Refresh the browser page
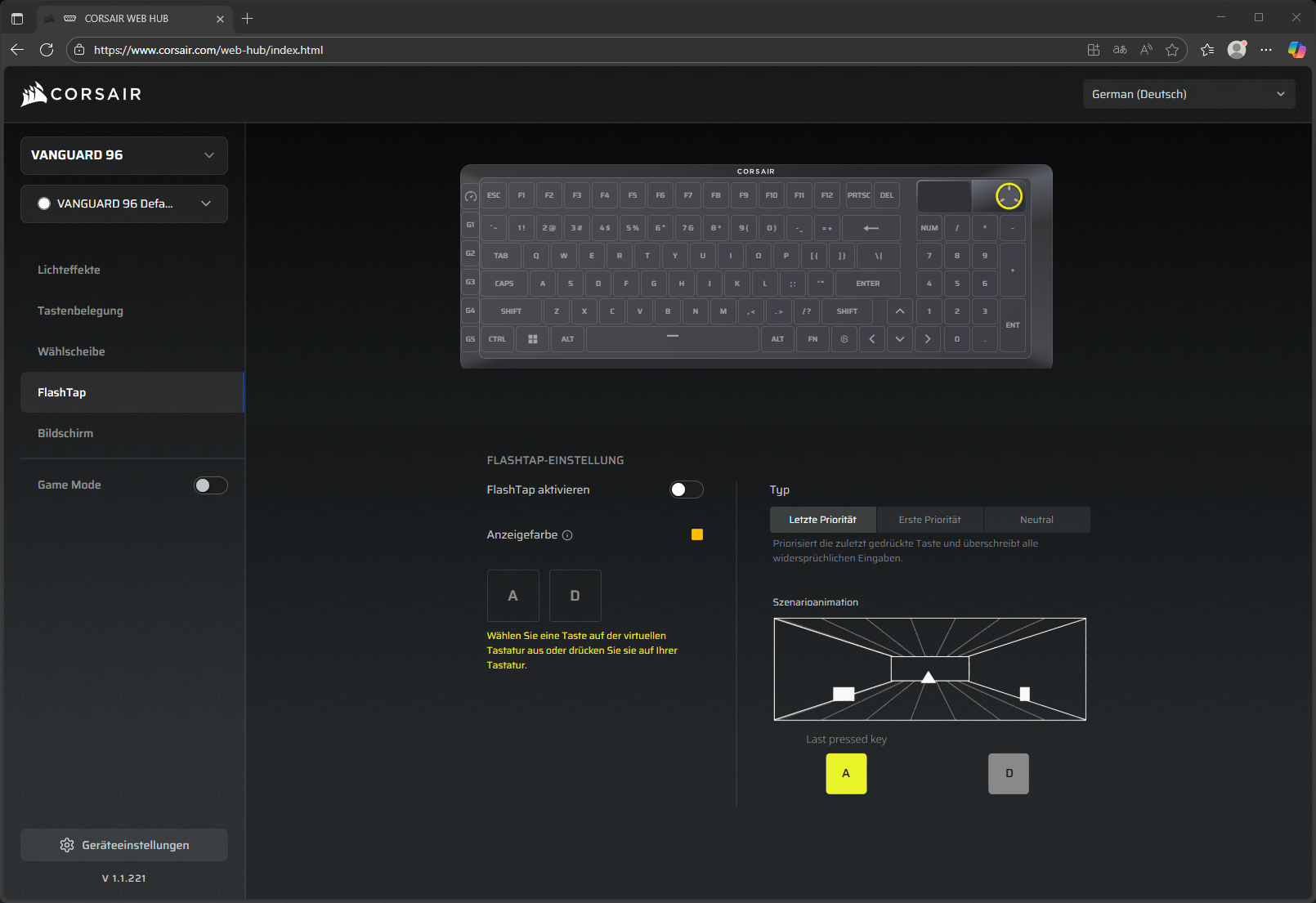Screen dimensions: 1316x903 click(x=47, y=50)
